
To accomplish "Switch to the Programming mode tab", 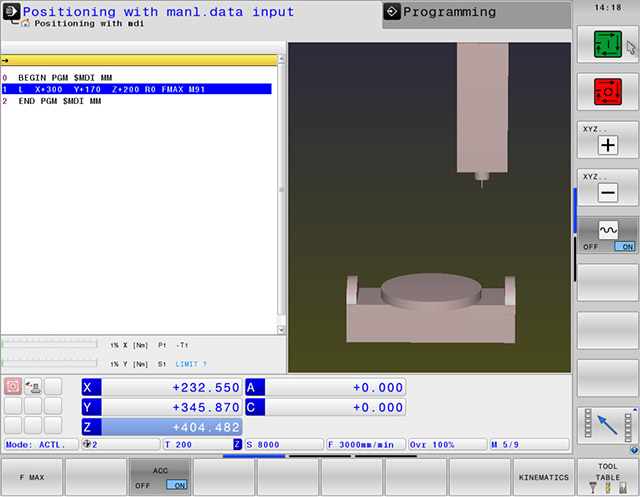I will [x=476, y=14].
